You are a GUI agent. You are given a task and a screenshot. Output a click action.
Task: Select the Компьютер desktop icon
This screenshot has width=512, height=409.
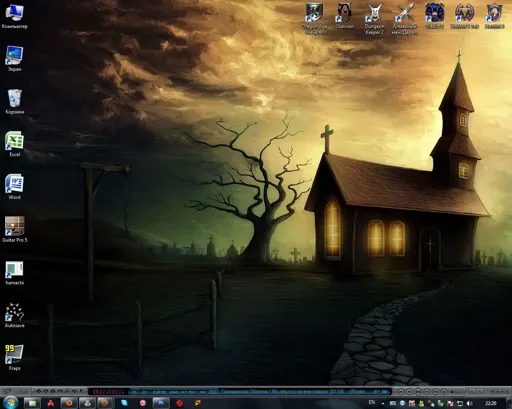coord(14,16)
